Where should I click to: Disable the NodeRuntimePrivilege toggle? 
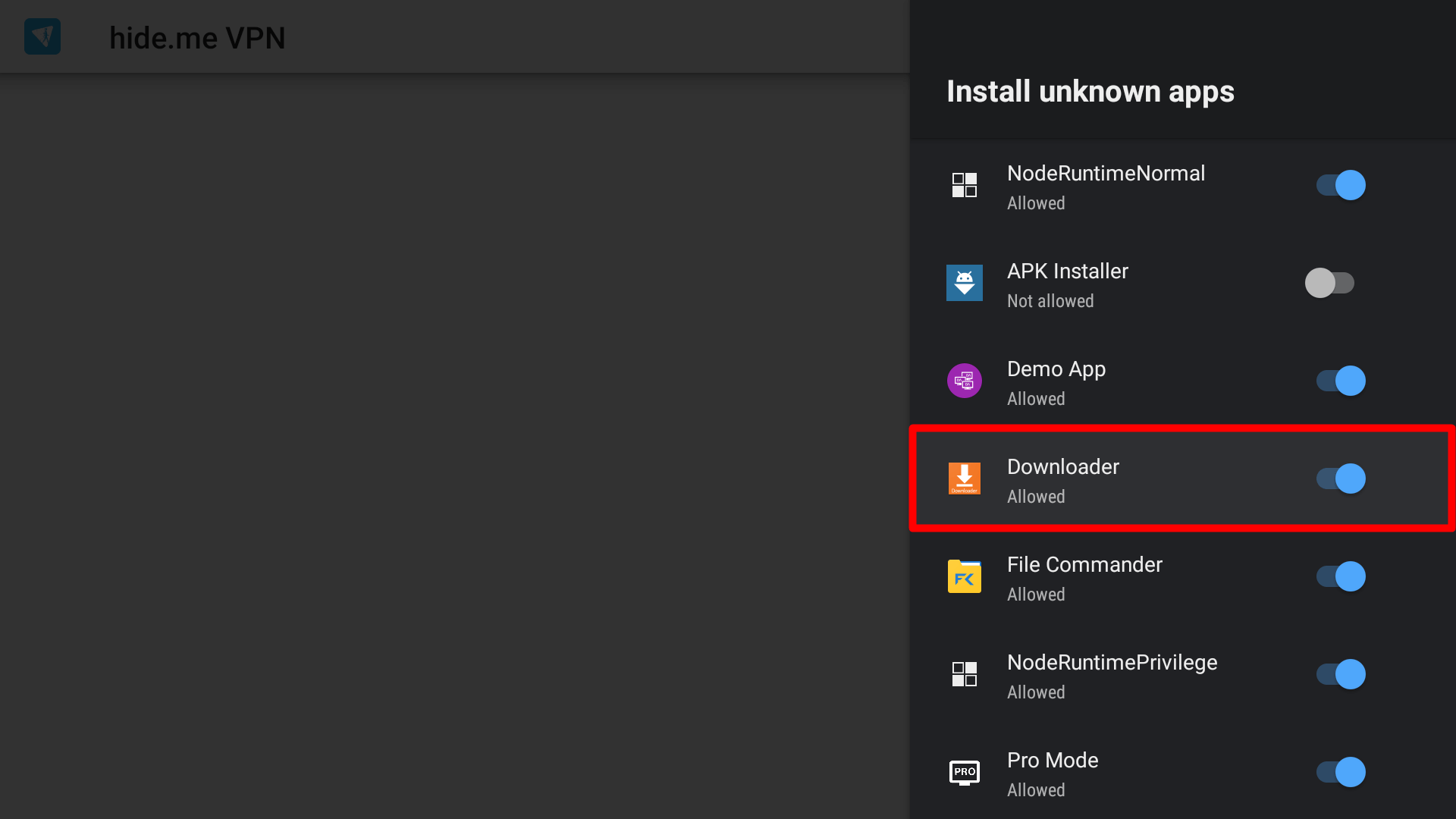point(1341,674)
